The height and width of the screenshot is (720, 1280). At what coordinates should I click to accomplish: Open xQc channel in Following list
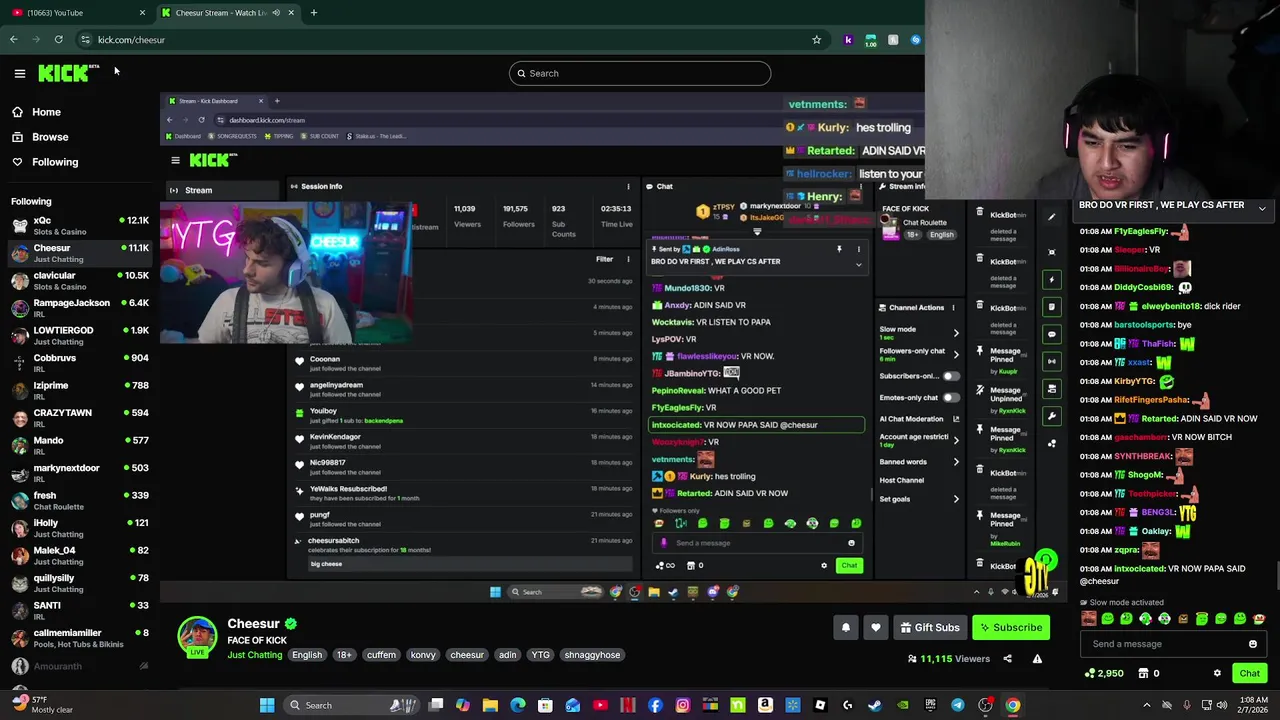tap(78, 226)
